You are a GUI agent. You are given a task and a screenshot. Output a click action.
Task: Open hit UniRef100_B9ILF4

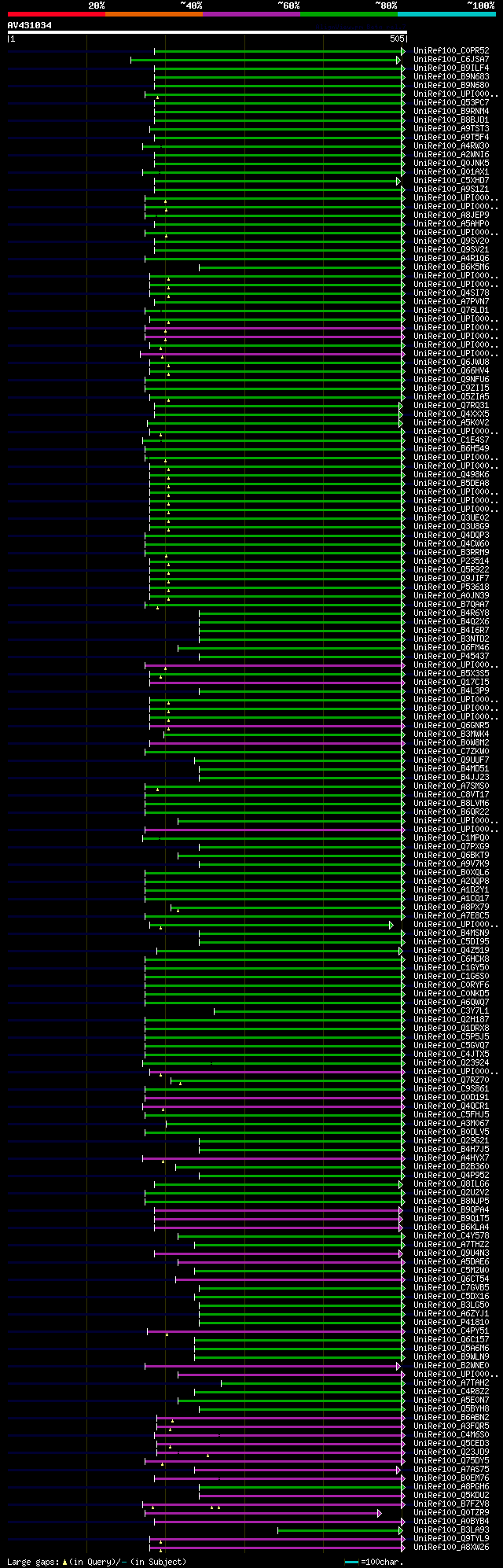click(451, 68)
